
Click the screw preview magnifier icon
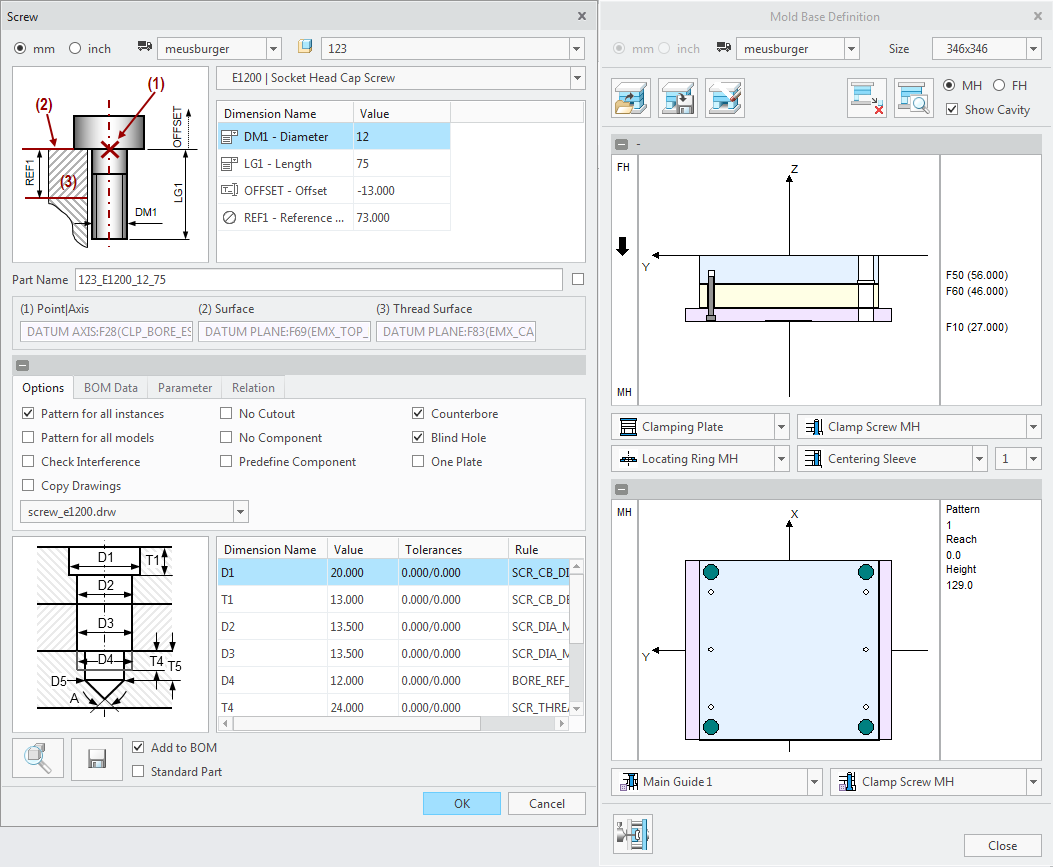[38, 758]
